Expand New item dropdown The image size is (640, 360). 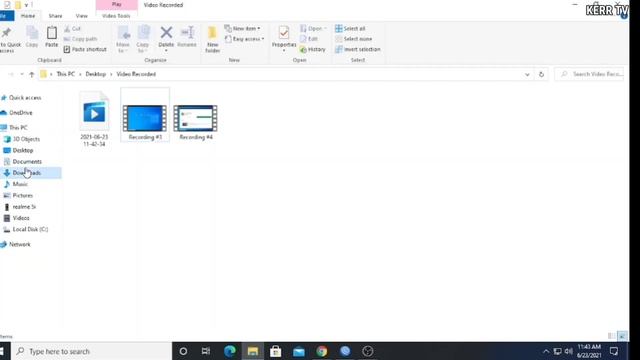click(242, 29)
